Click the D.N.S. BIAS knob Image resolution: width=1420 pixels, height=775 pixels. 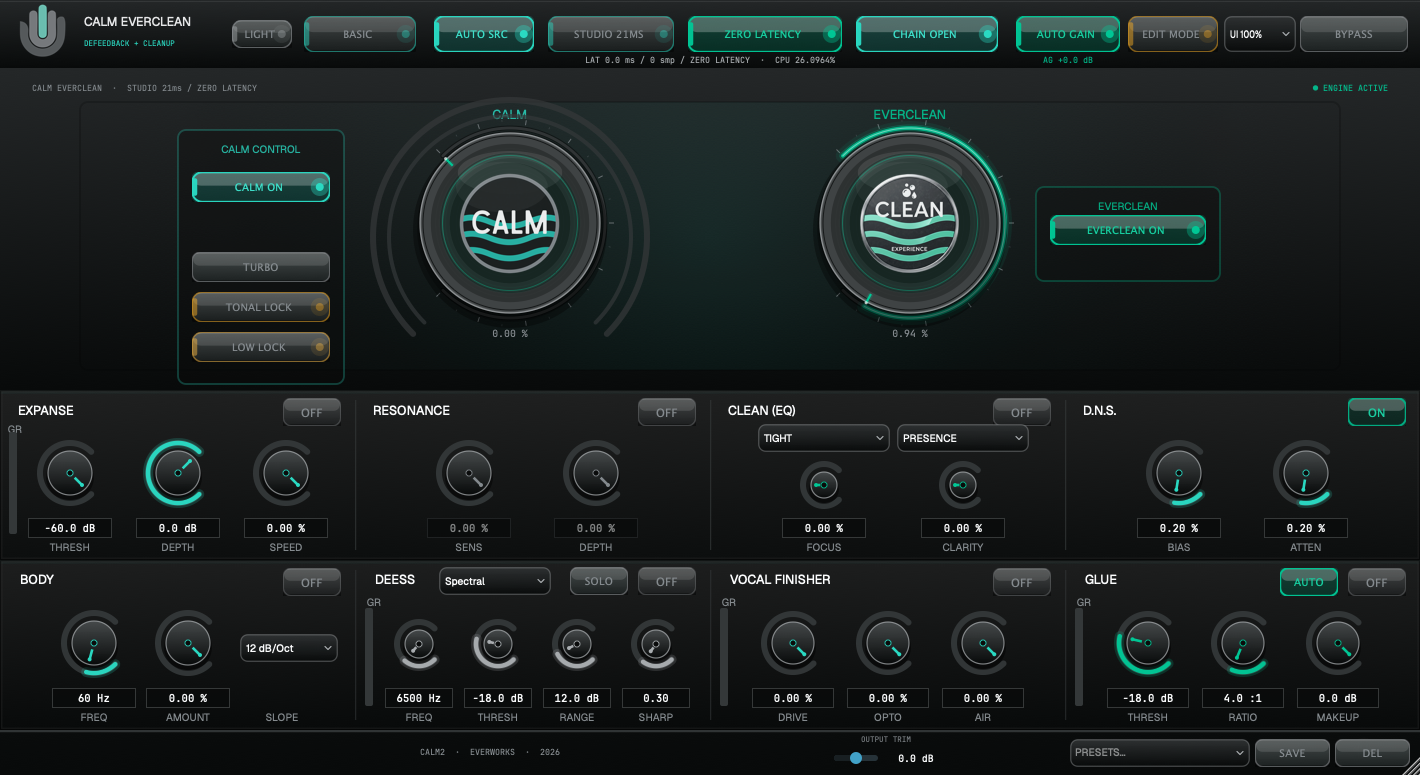[x=1178, y=474]
